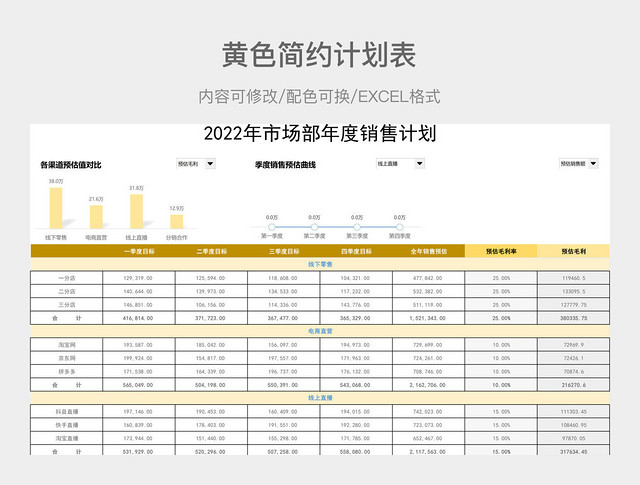Screen dimensions: 640x485
Task: Click cell value 193,587.00 in 淘宝网 row
Action: (x=138, y=345)
